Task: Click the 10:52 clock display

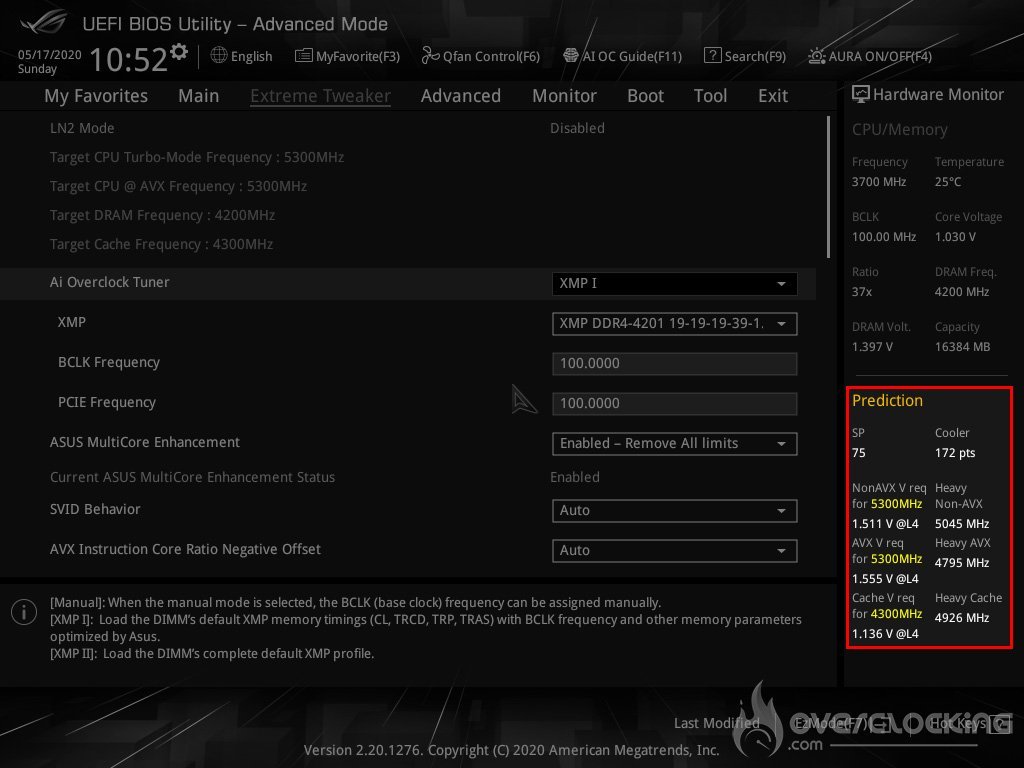Action: point(129,59)
